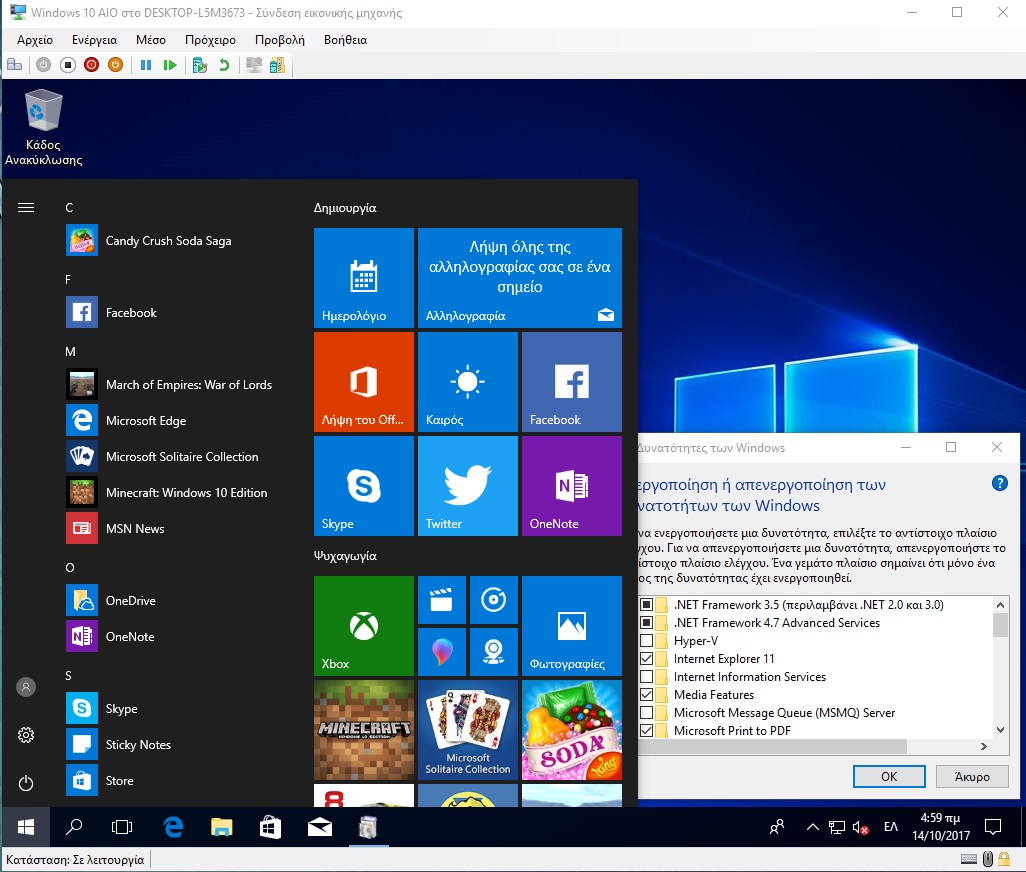
Task: Click the last icon in the Hyper-V toolbar
Action: [277, 65]
